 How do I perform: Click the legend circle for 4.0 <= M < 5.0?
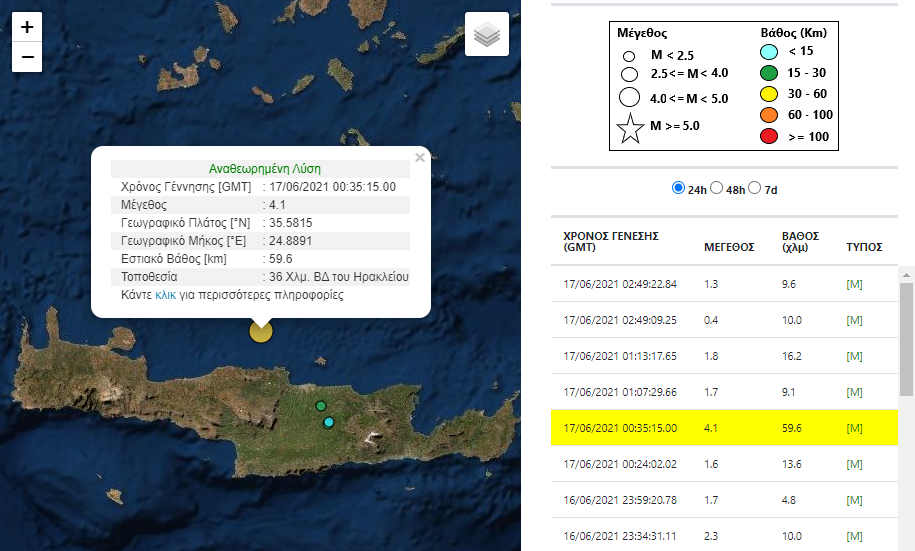point(629,97)
